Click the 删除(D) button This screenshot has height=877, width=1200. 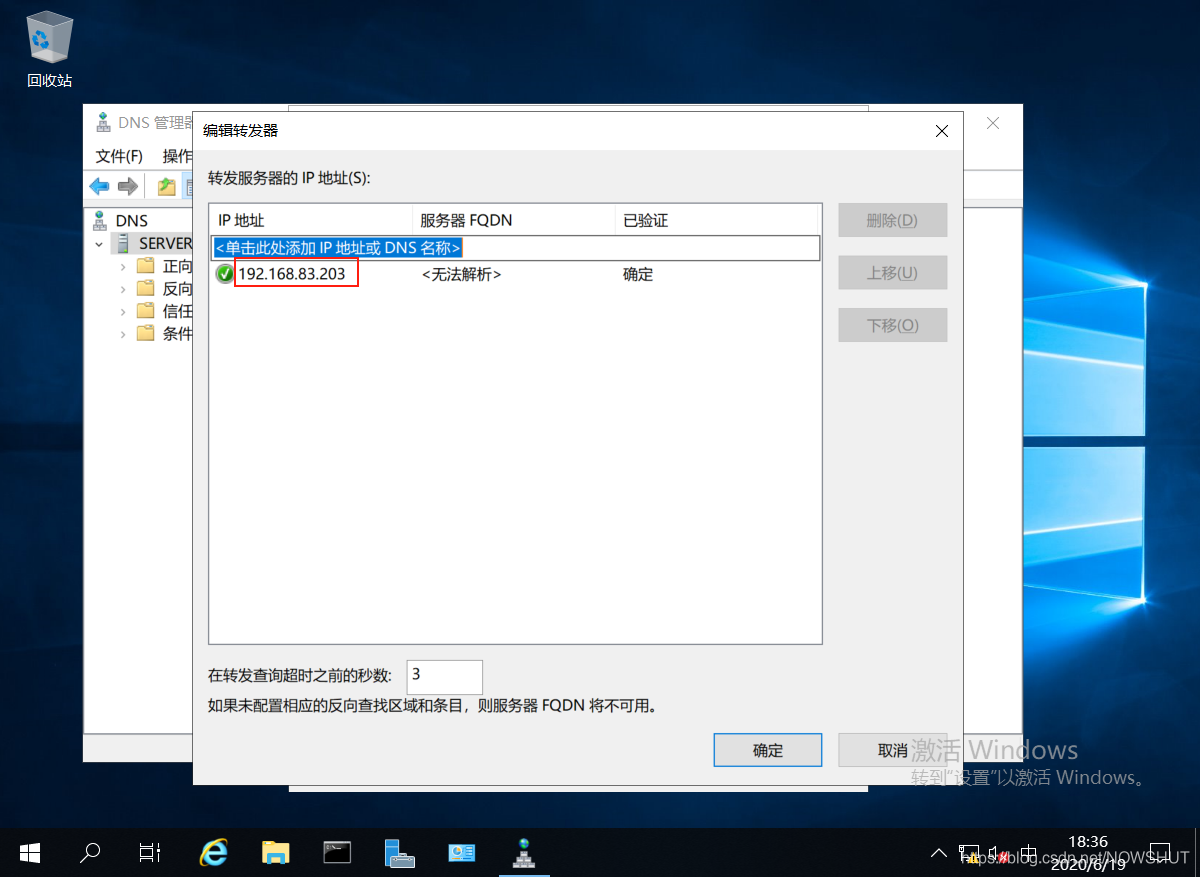[x=892, y=220]
